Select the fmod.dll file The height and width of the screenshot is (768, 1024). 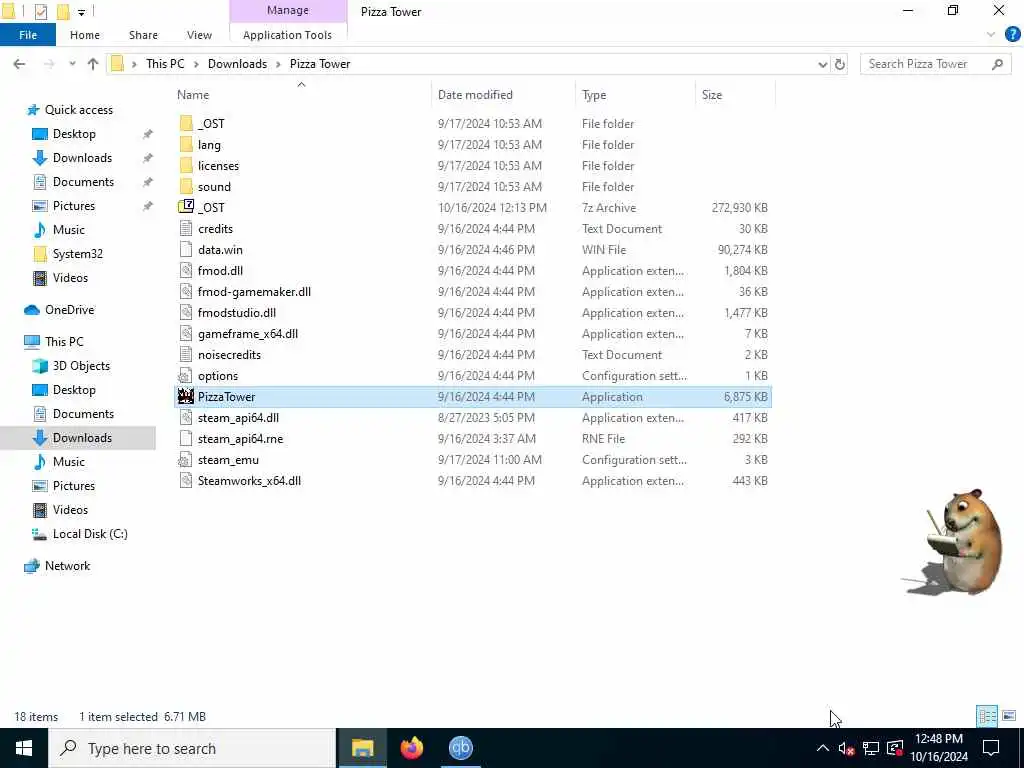[x=473, y=270]
